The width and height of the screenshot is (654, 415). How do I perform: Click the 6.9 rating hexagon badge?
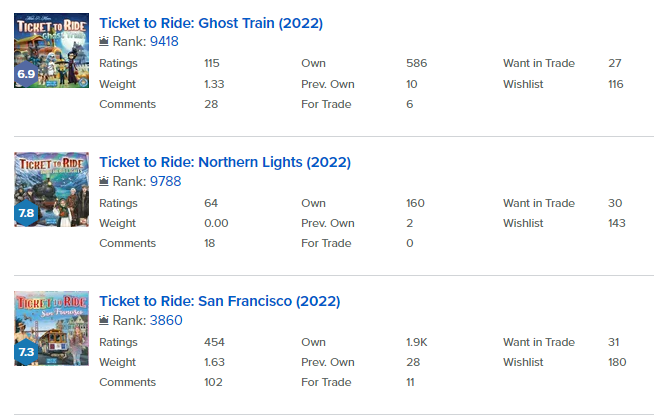coord(26,74)
